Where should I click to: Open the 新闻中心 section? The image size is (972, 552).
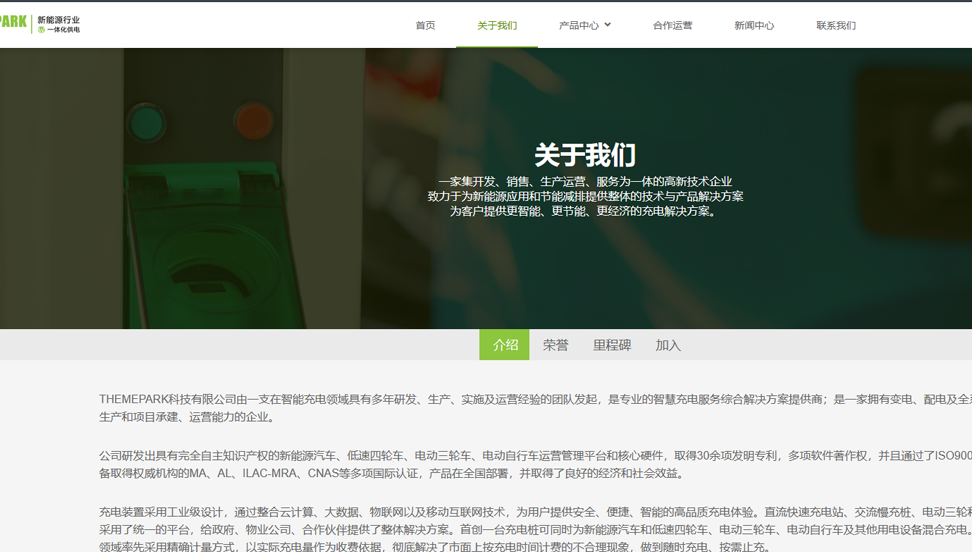(x=754, y=25)
